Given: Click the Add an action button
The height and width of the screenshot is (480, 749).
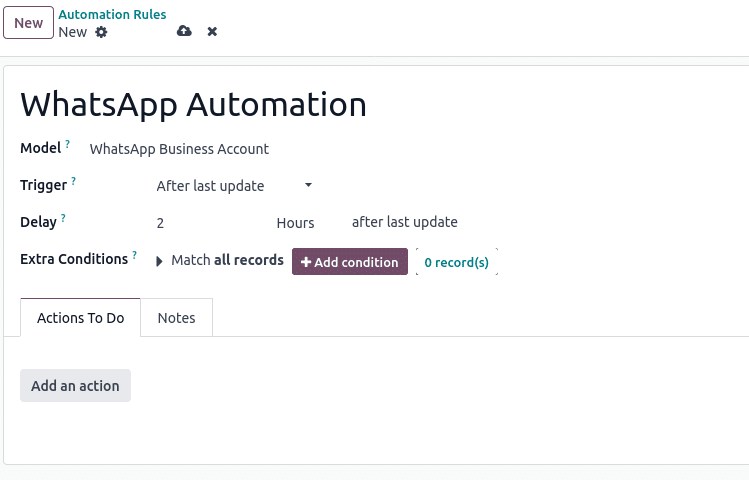Looking at the screenshot, I should [x=75, y=385].
